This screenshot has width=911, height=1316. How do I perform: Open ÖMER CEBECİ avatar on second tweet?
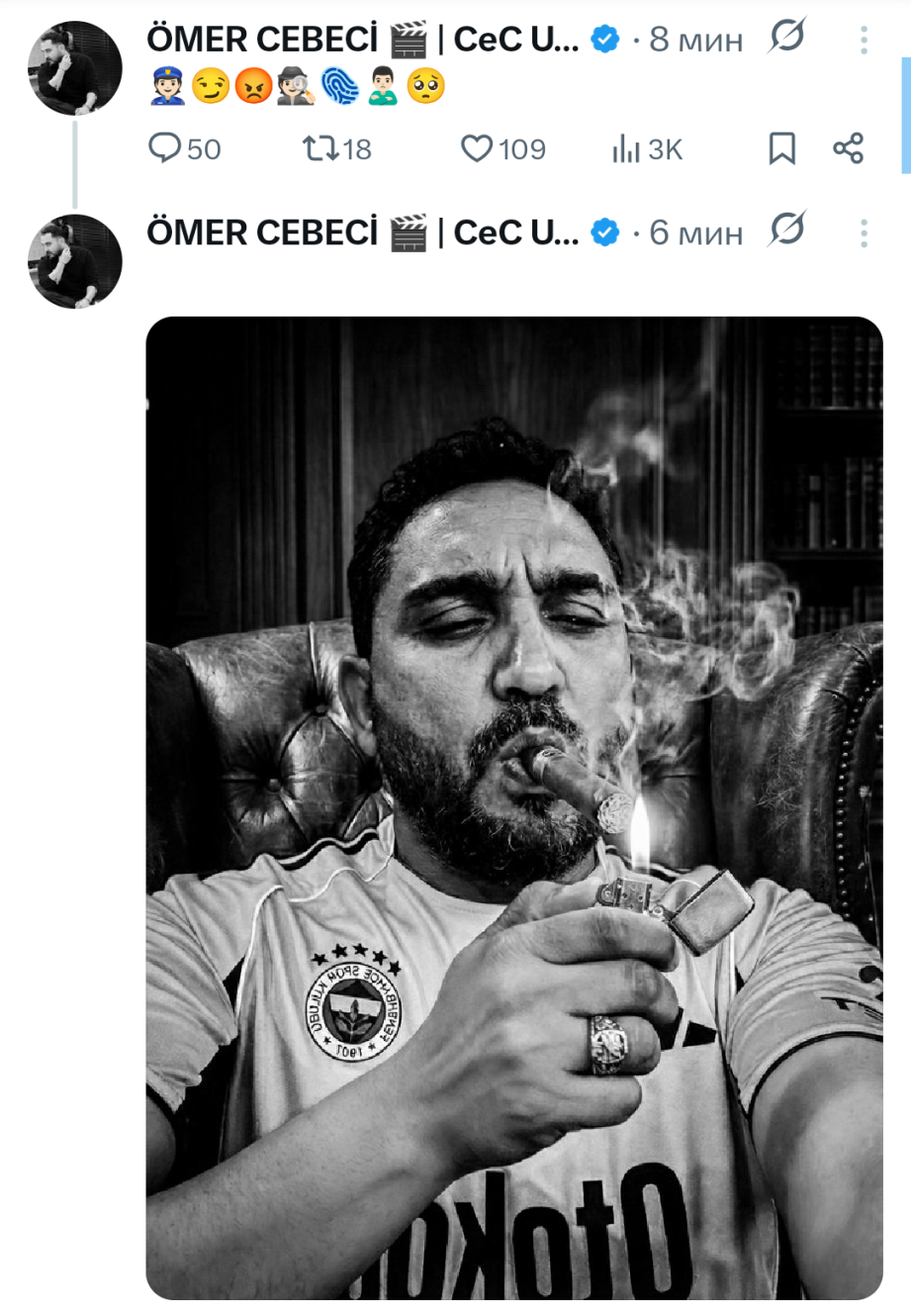(x=74, y=261)
